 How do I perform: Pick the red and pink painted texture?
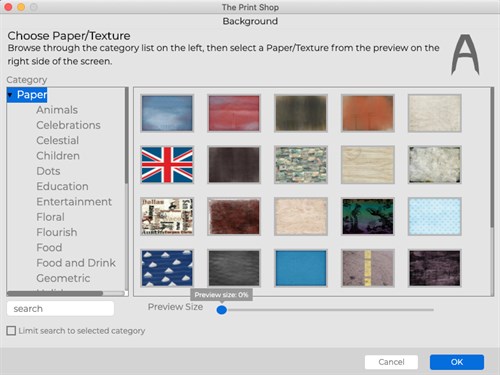tap(234, 113)
